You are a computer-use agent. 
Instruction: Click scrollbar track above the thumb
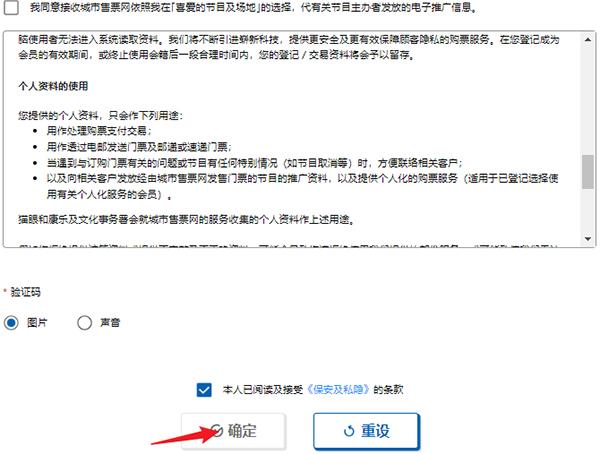coord(588,100)
